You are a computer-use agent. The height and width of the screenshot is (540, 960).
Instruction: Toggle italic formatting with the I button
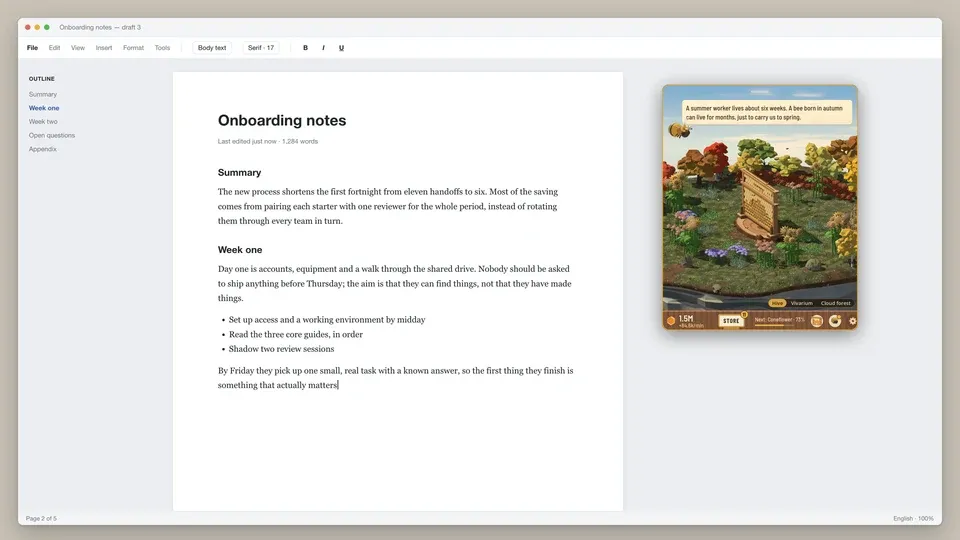(x=323, y=48)
